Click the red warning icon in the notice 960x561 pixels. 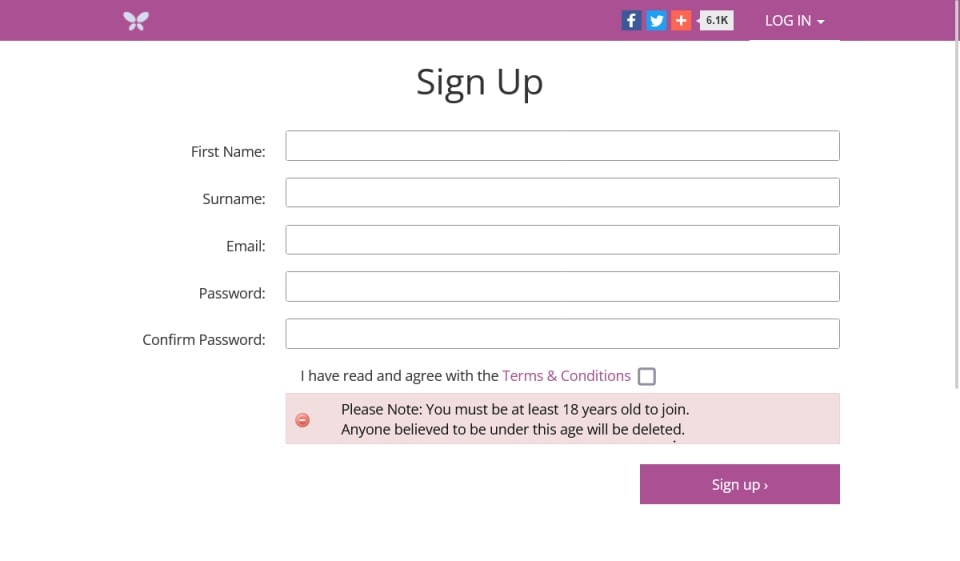(x=303, y=420)
